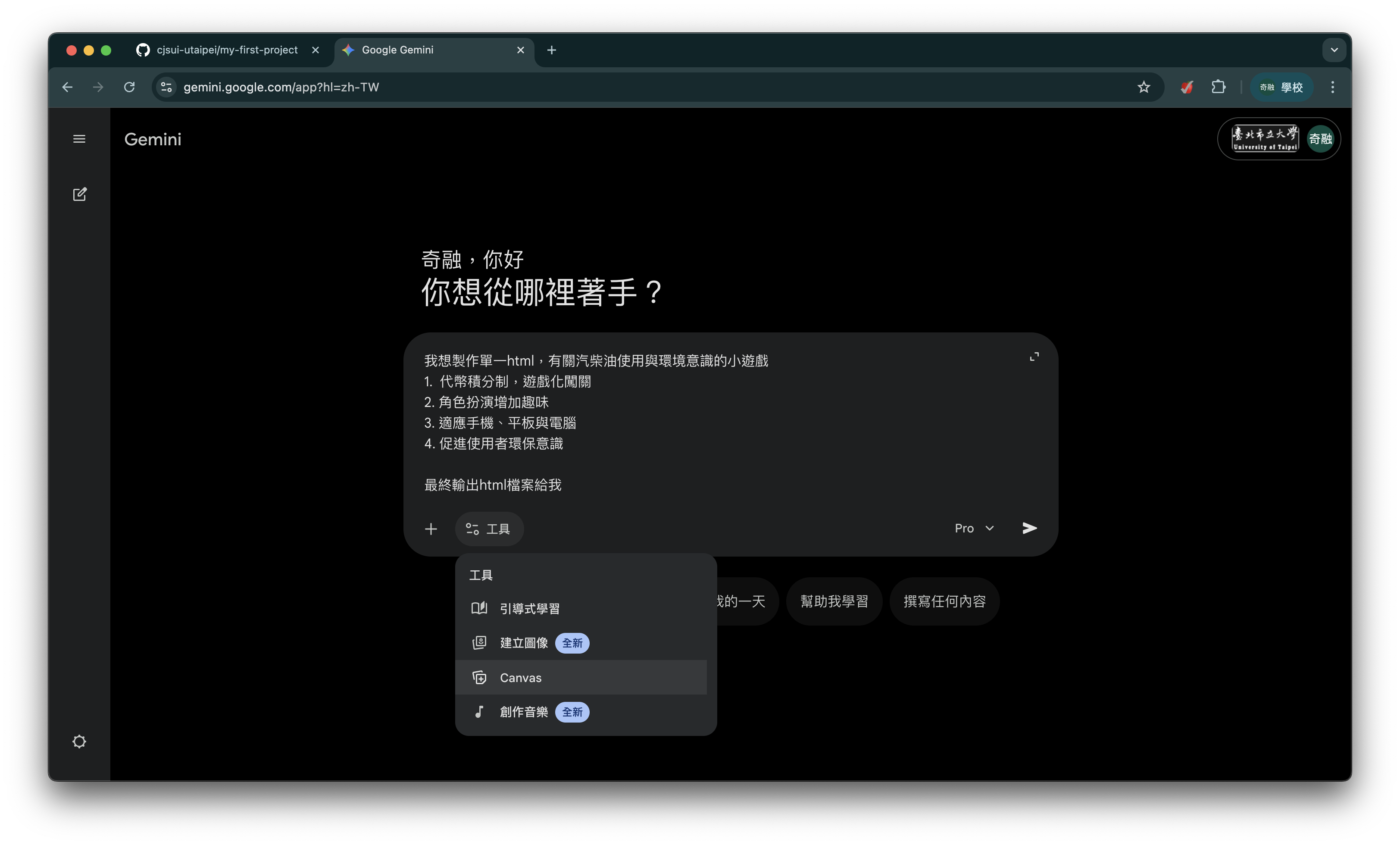Click prompt line 2. 角色扮演增加趣味
Viewport: 1400px width, 845px height.
486,402
